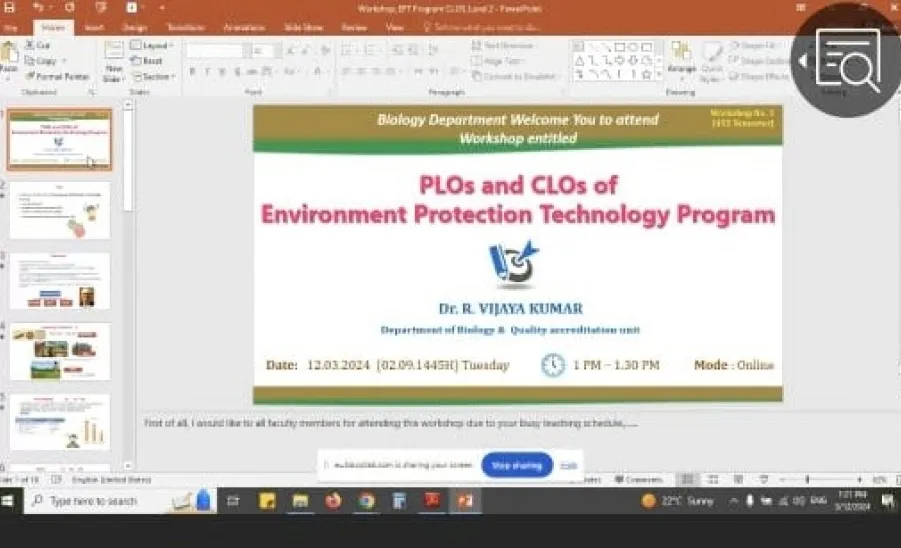Click in the speaker notes pane text
This screenshot has height=548, width=901.
point(391,423)
